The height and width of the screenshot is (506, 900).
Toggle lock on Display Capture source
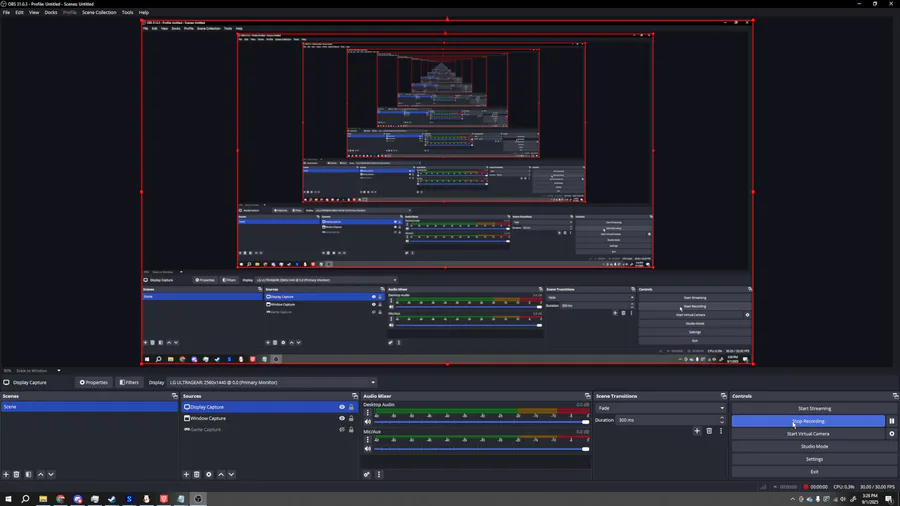(x=351, y=407)
